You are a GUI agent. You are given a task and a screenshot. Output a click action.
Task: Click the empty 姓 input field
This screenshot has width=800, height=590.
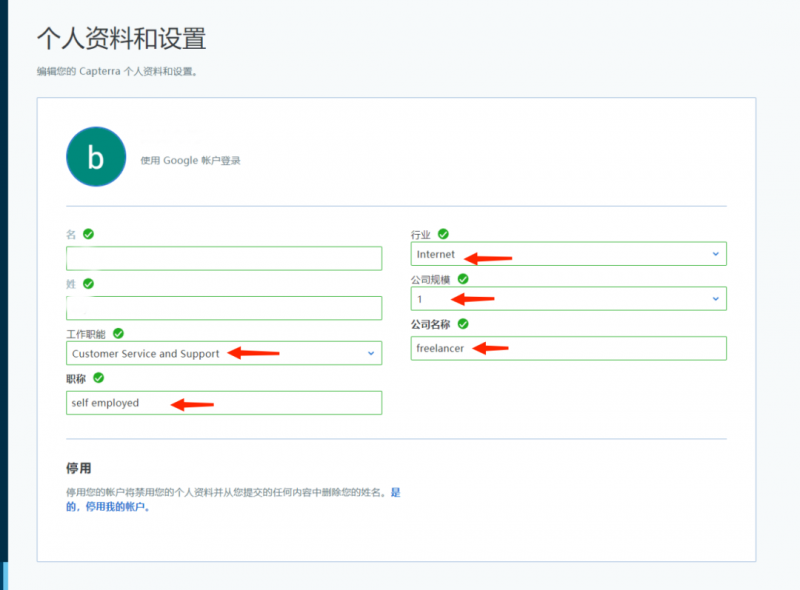pos(223,308)
